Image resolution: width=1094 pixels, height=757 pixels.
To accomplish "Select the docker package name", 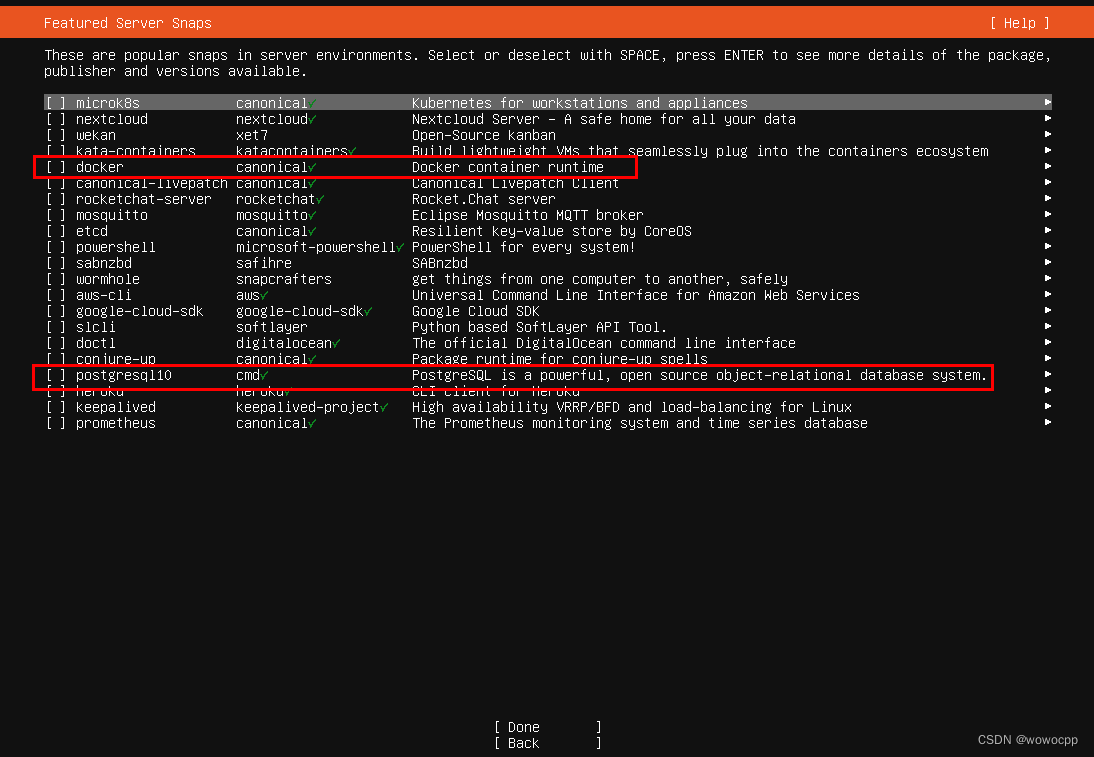I will coord(100,167).
